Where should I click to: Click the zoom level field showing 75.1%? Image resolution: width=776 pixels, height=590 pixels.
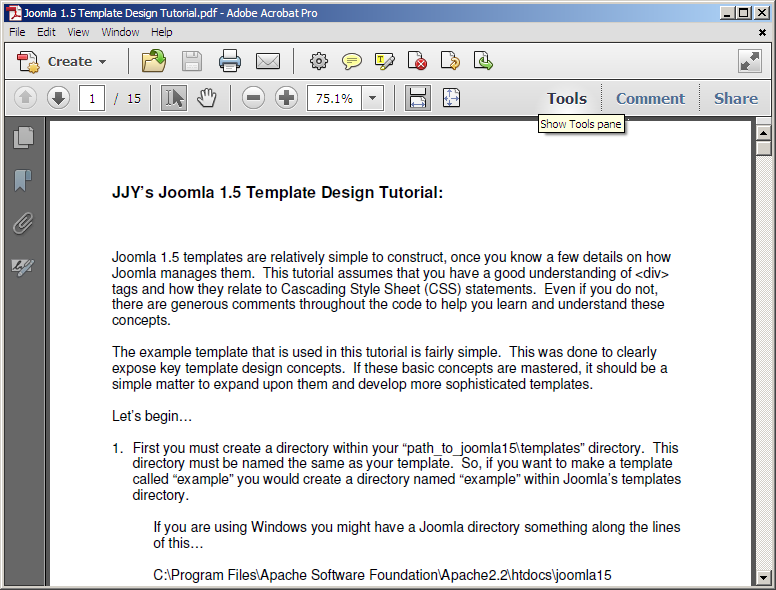coord(335,98)
